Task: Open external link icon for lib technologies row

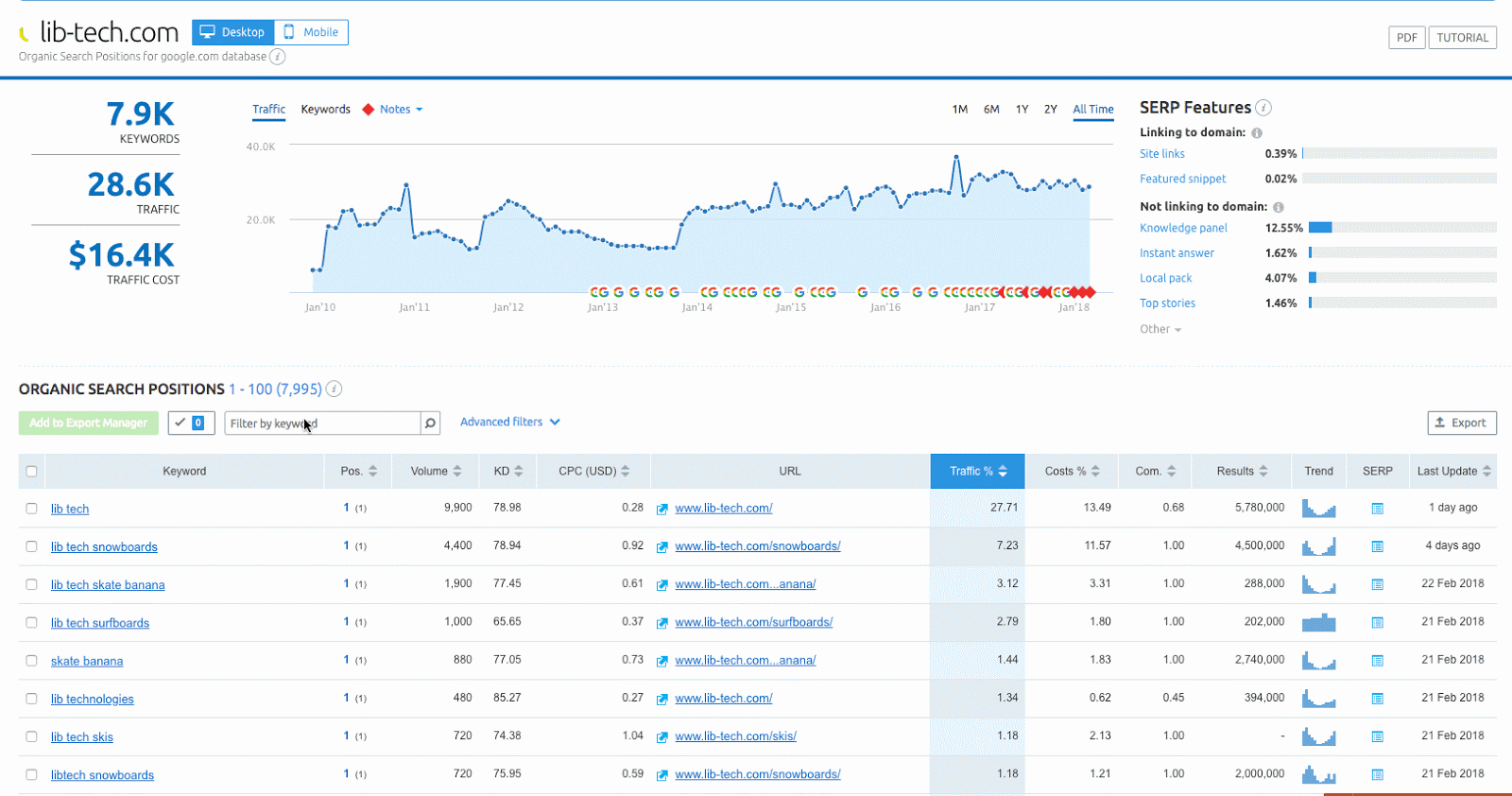Action: click(x=662, y=699)
